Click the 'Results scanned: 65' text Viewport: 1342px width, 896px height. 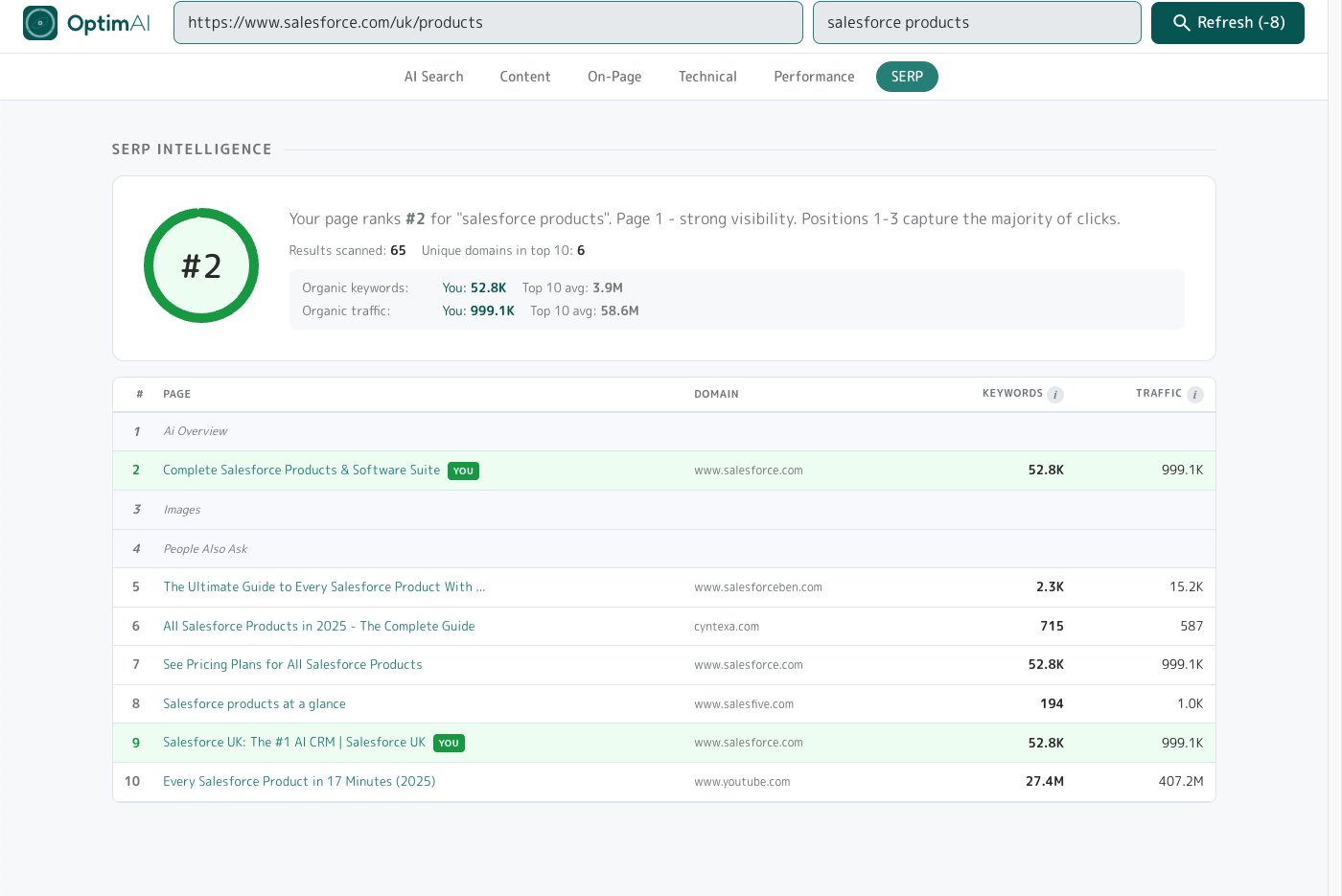pos(347,251)
